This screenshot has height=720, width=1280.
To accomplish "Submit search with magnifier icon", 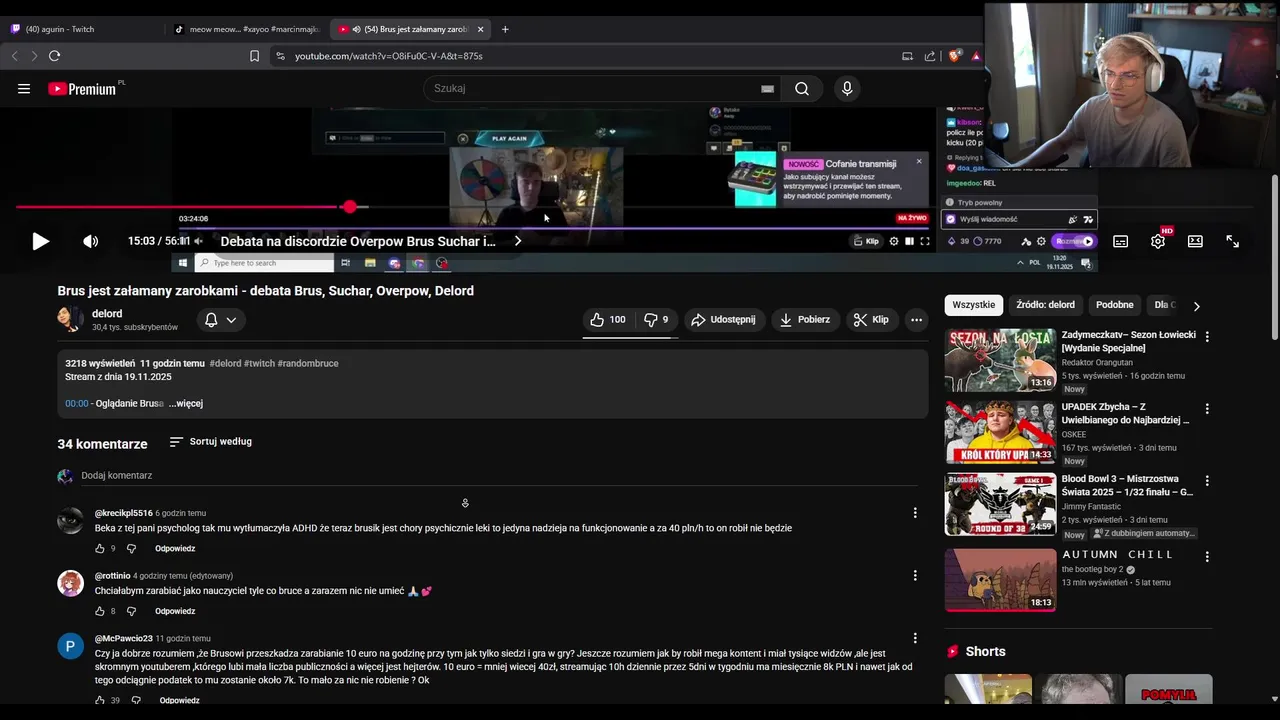I will (802, 88).
